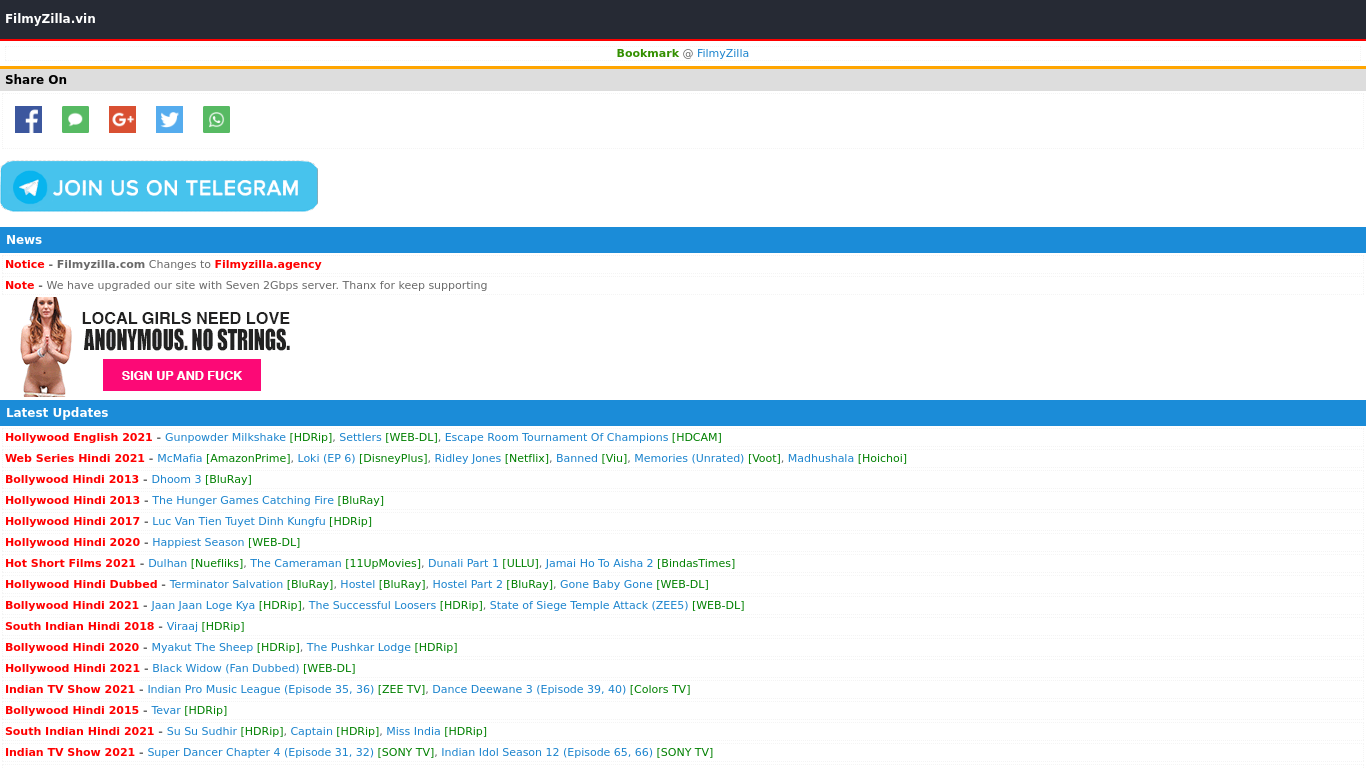
Task: Share on Facebook icon
Action: coord(28,120)
